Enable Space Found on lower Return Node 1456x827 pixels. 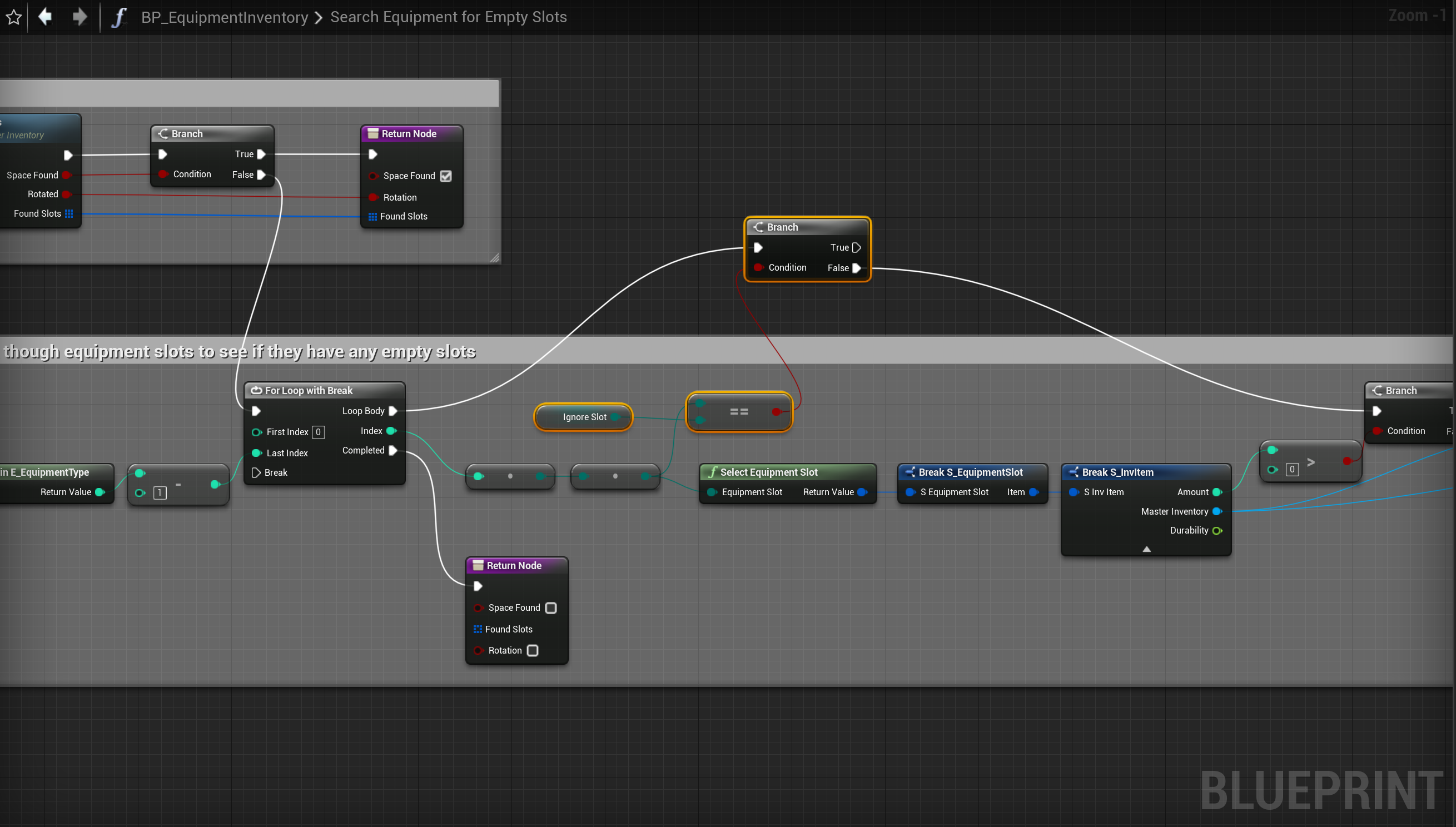click(x=550, y=608)
